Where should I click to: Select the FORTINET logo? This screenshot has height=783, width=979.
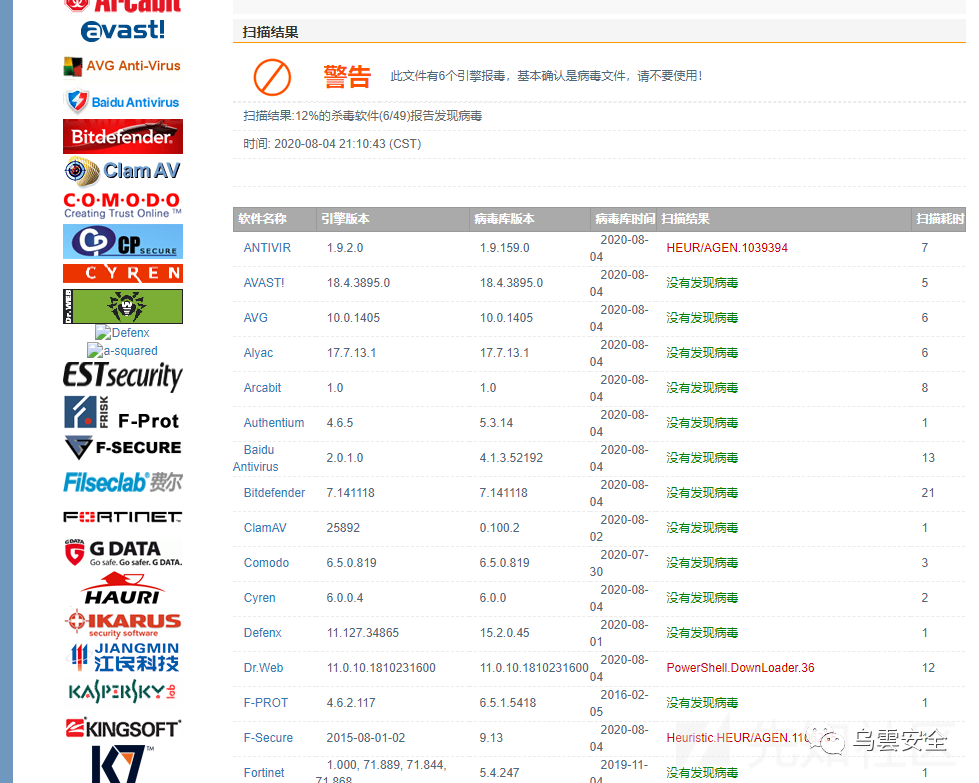point(122,515)
